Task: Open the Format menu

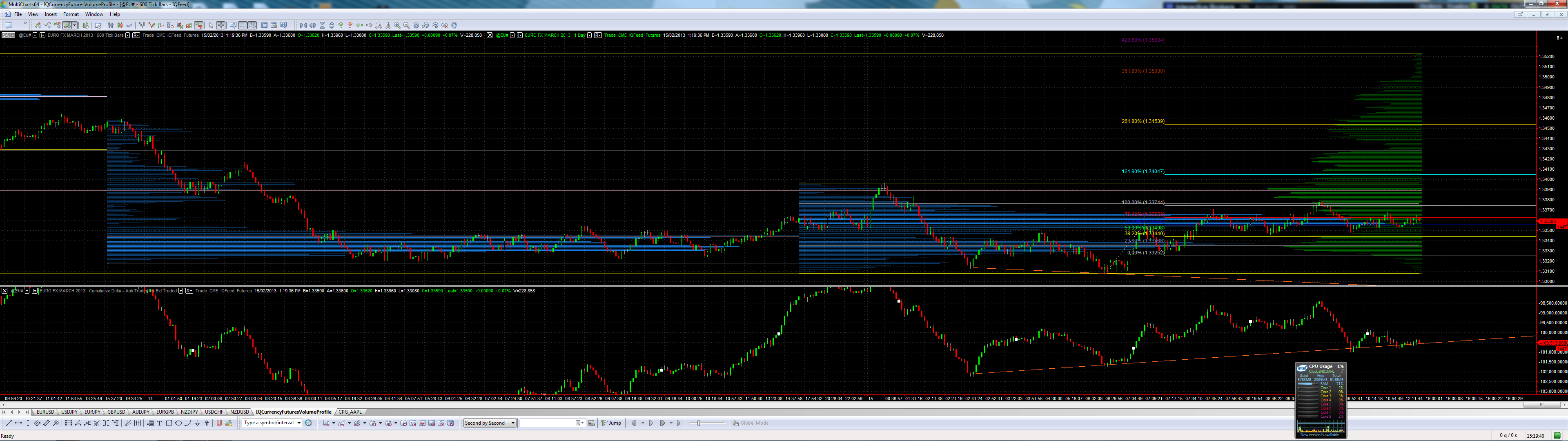Action: (x=71, y=14)
